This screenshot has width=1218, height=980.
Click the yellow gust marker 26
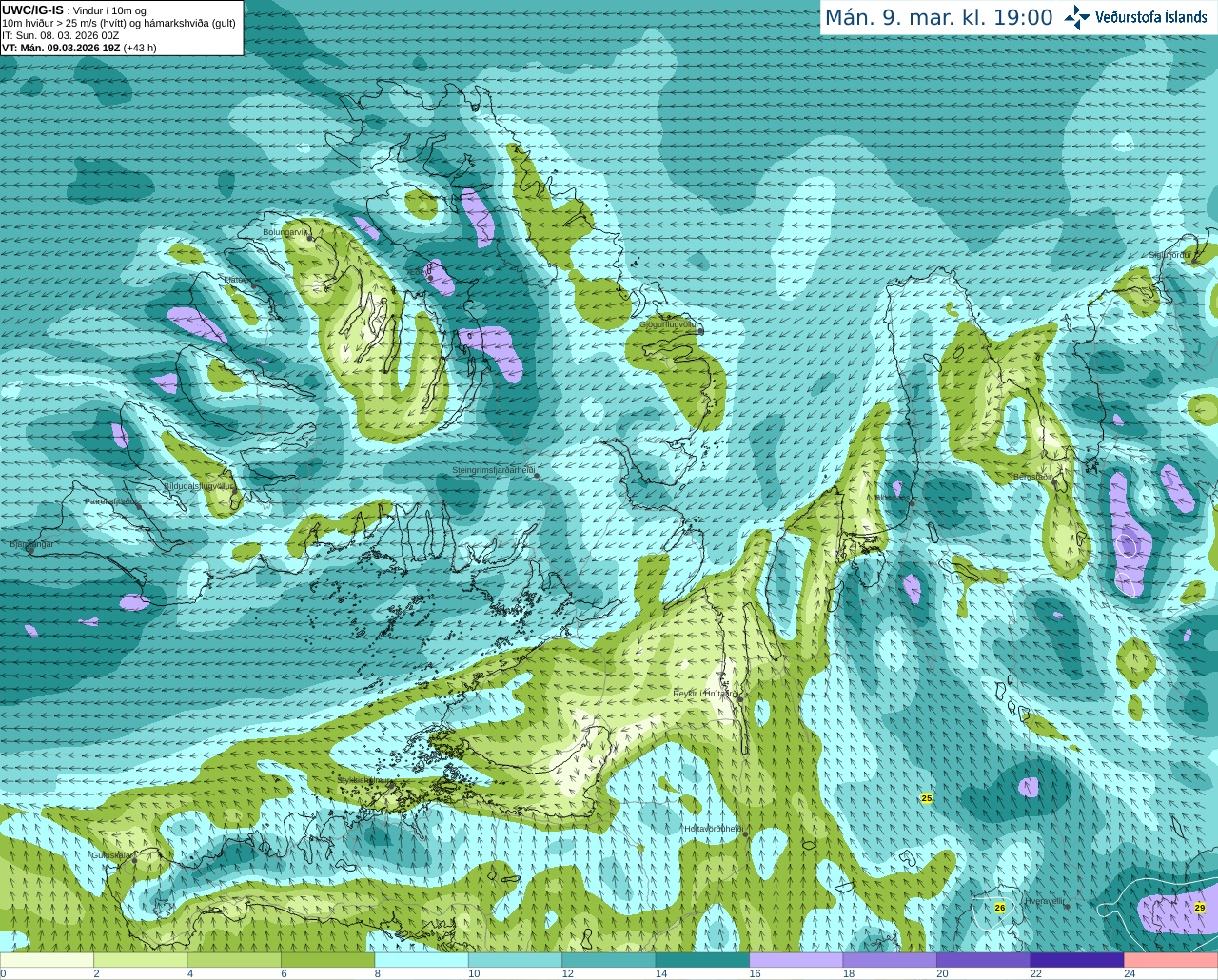click(x=1000, y=908)
